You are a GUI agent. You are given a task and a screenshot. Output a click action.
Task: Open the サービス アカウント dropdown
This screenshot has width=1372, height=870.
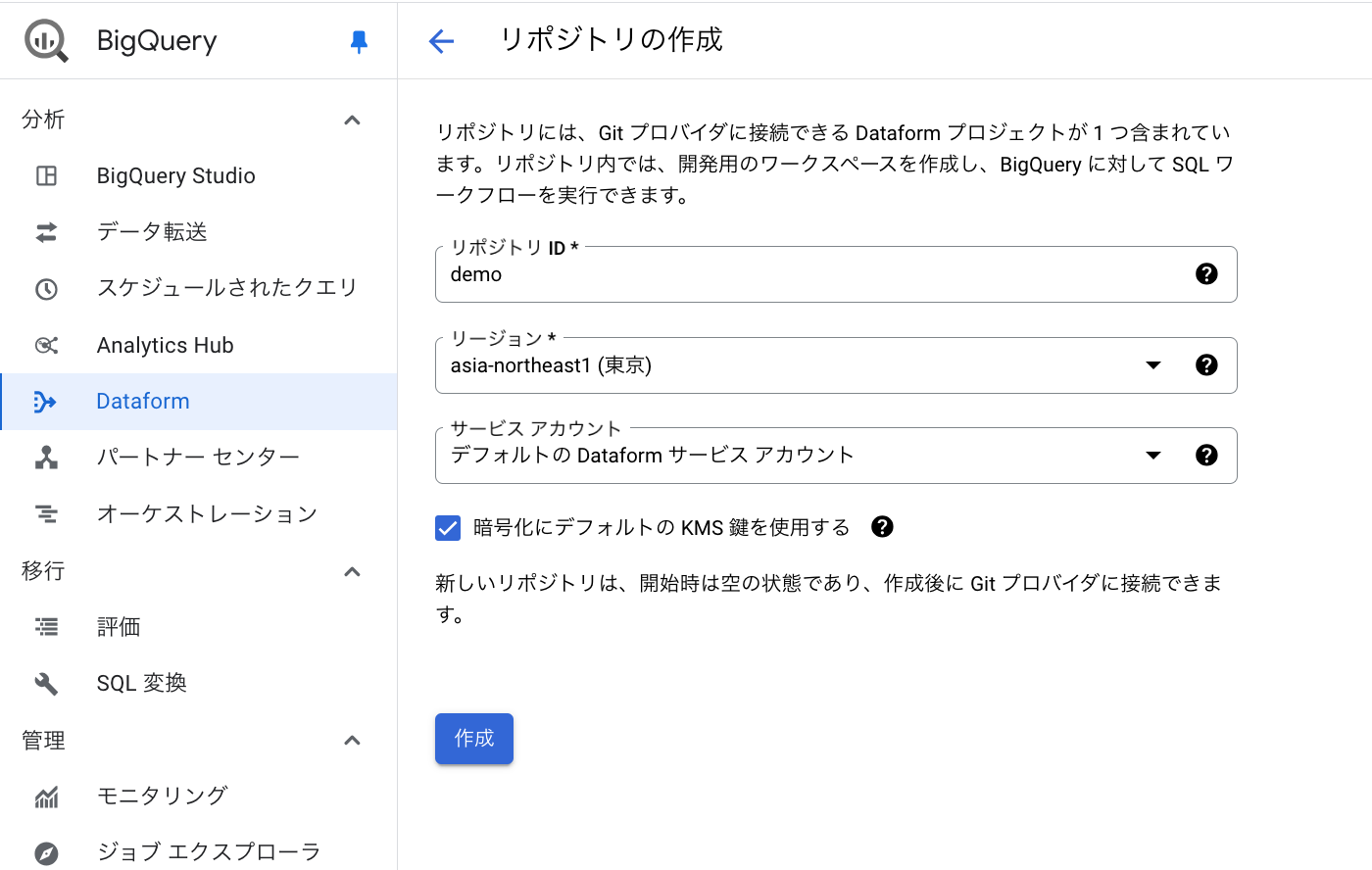pos(1154,455)
